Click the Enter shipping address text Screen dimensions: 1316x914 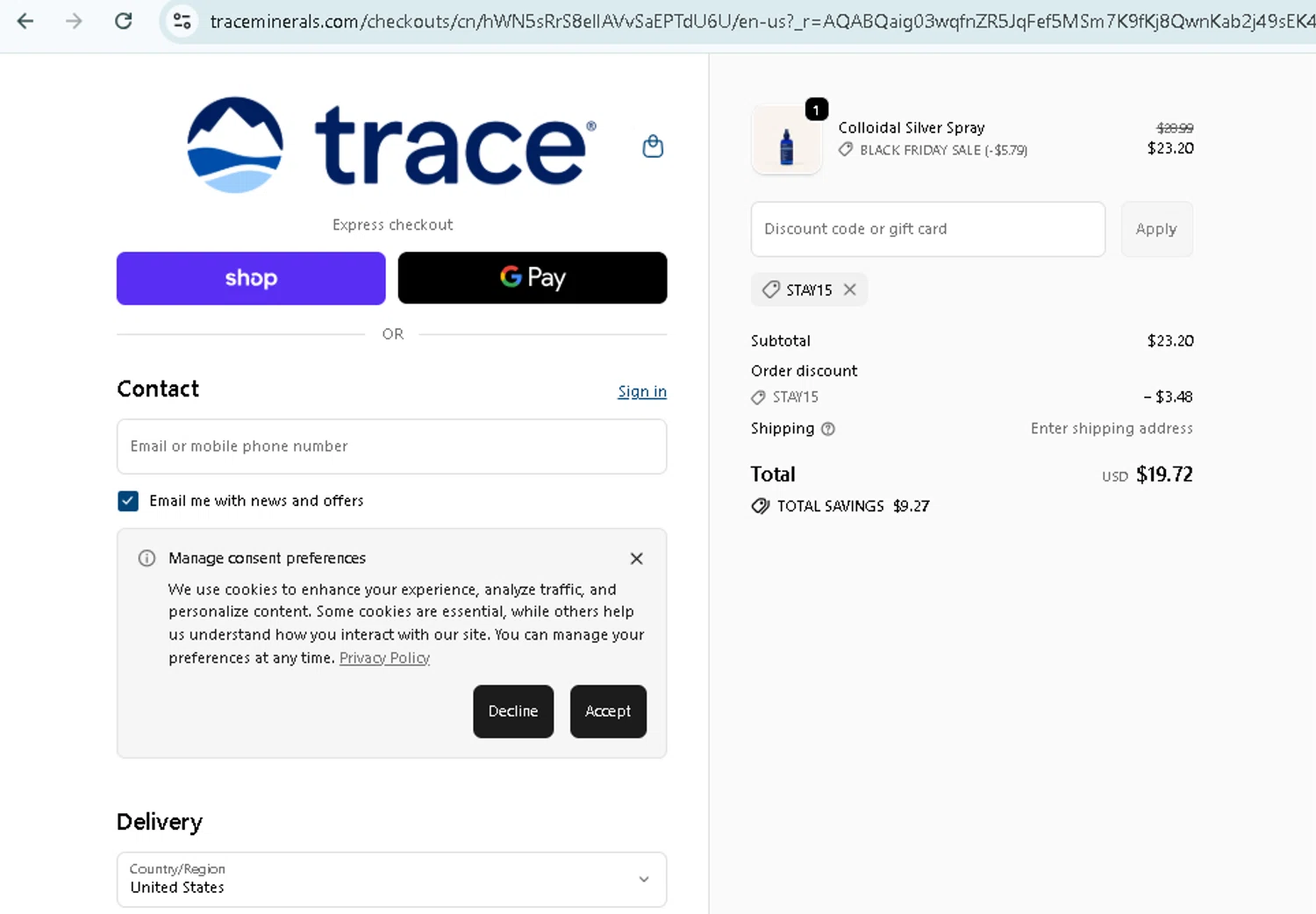[1112, 428]
